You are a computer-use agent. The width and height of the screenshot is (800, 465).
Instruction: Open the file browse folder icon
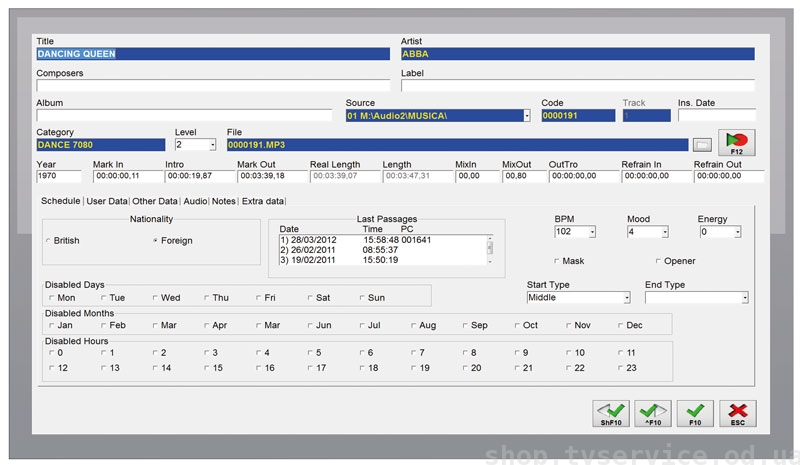coord(702,145)
